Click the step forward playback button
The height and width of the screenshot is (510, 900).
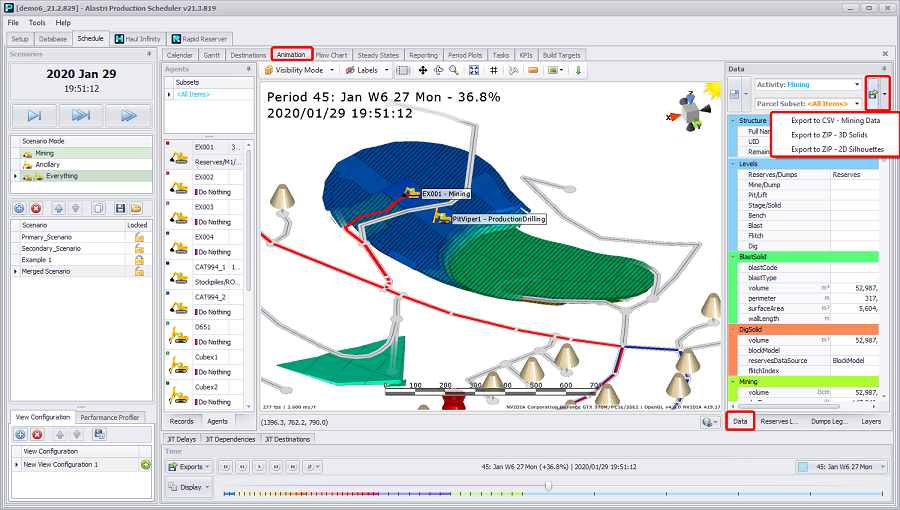pyautogui.click(x=34, y=115)
